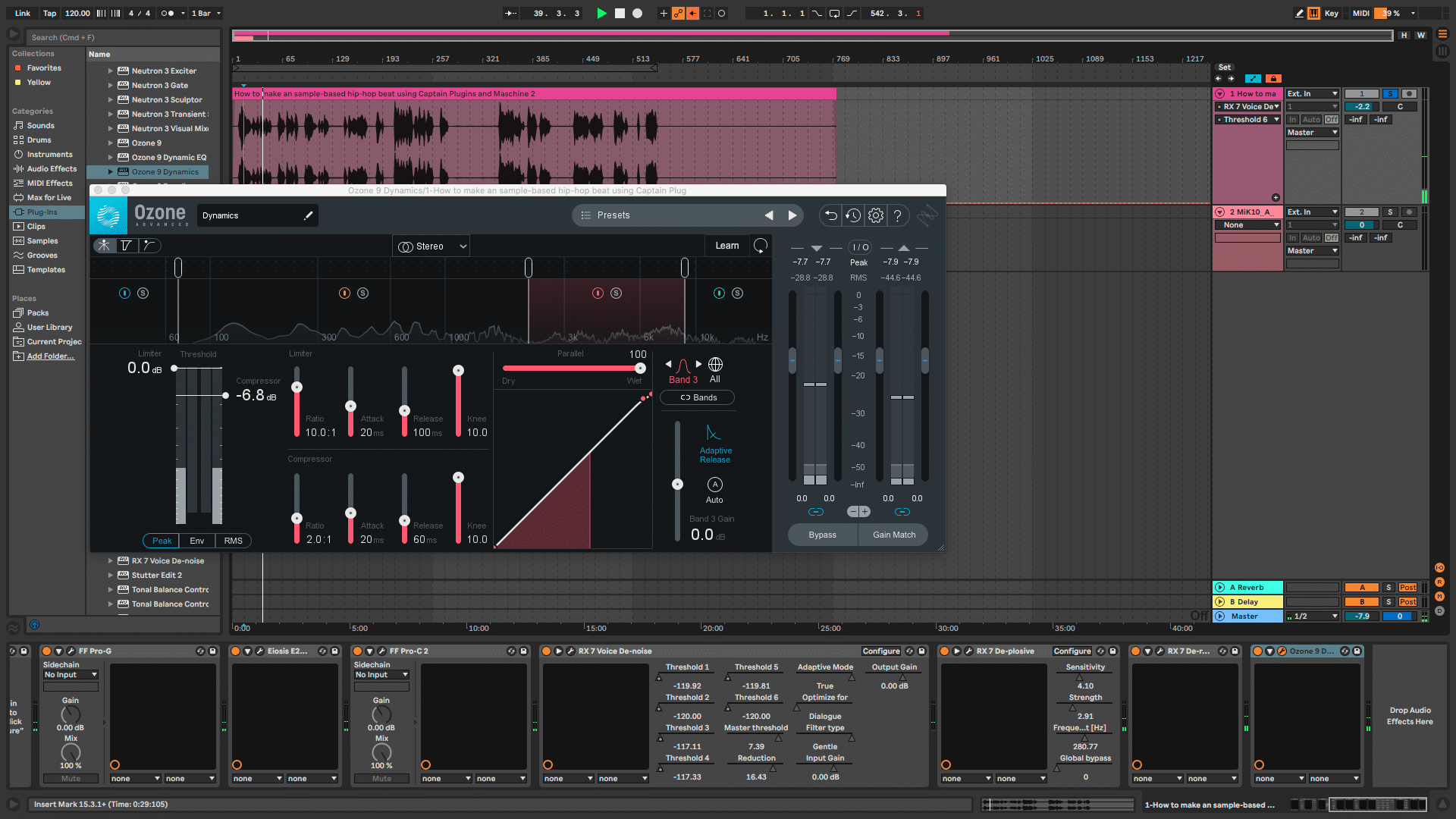The height and width of the screenshot is (819, 1456).
Task: Toggle the Auto gain A icon
Action: 714,485
